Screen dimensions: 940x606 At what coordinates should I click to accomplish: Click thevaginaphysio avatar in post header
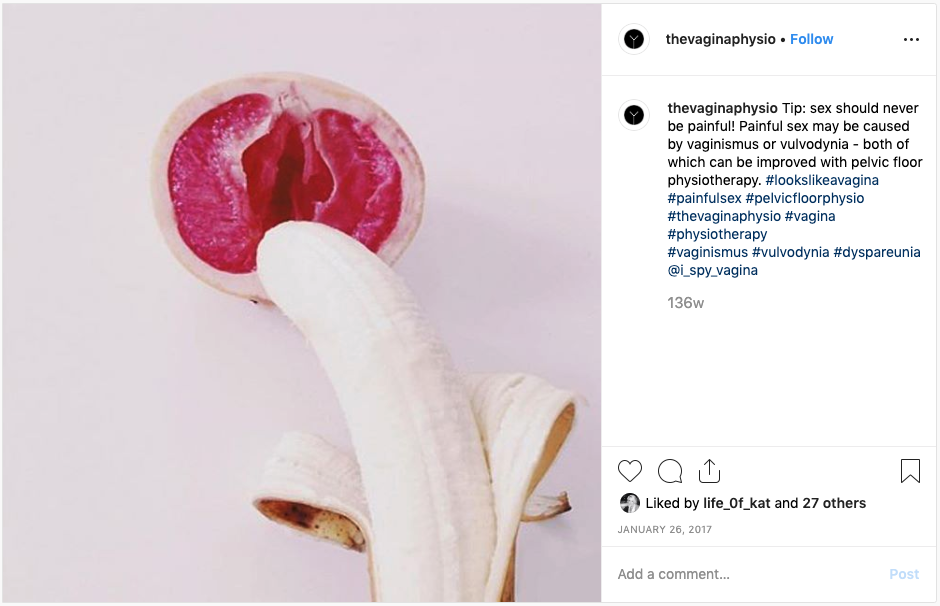click(634, 40)
